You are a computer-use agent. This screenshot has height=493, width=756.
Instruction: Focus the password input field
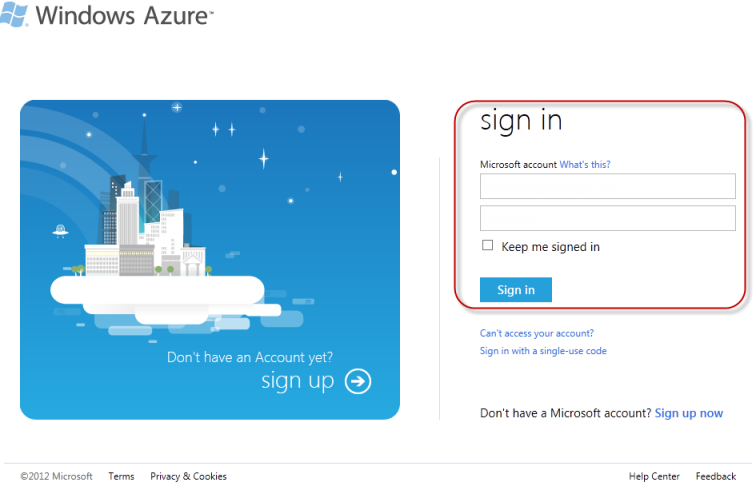point(608,218)
